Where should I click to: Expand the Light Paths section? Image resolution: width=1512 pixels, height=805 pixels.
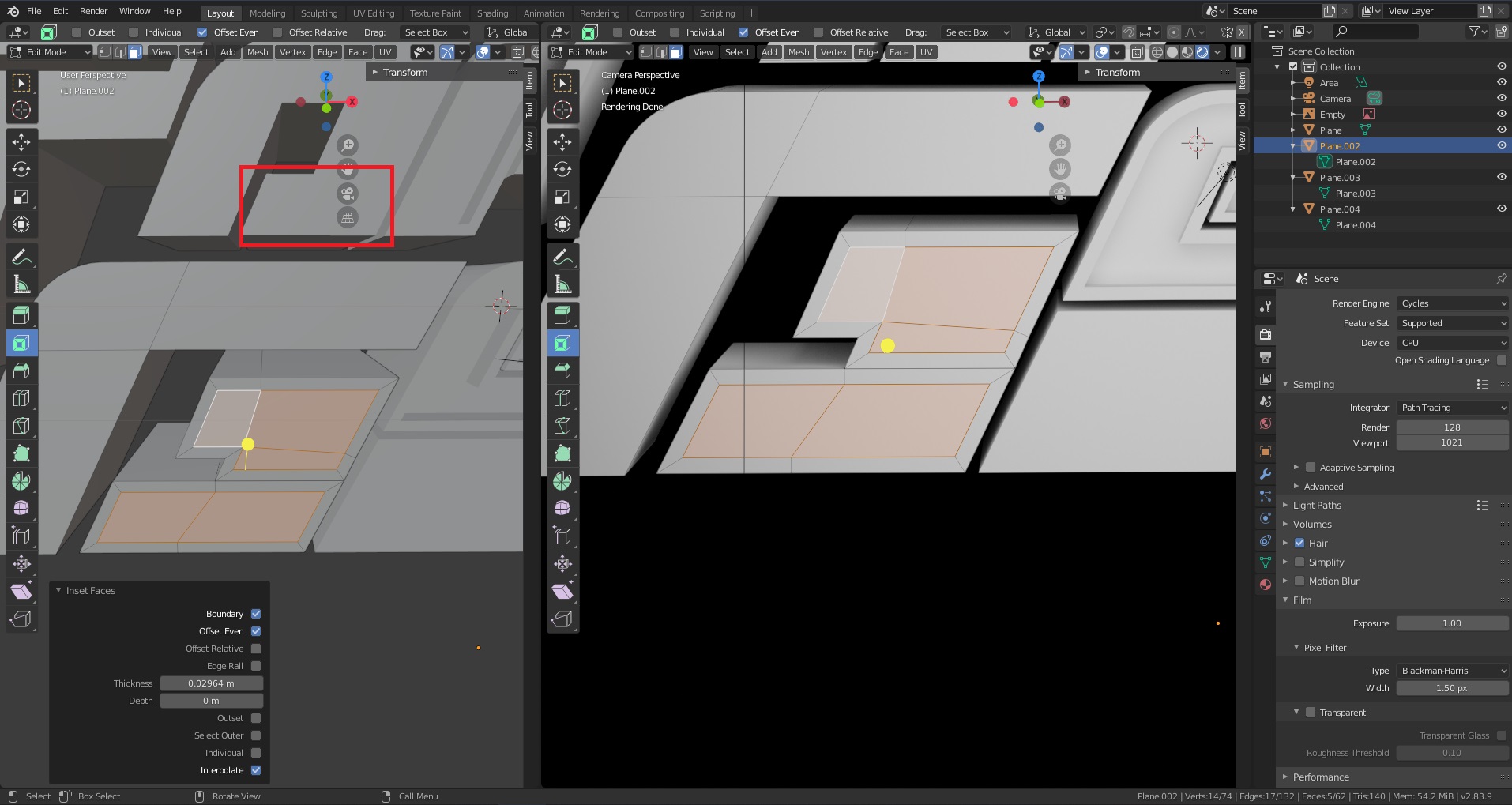[x=1317, y=506]
